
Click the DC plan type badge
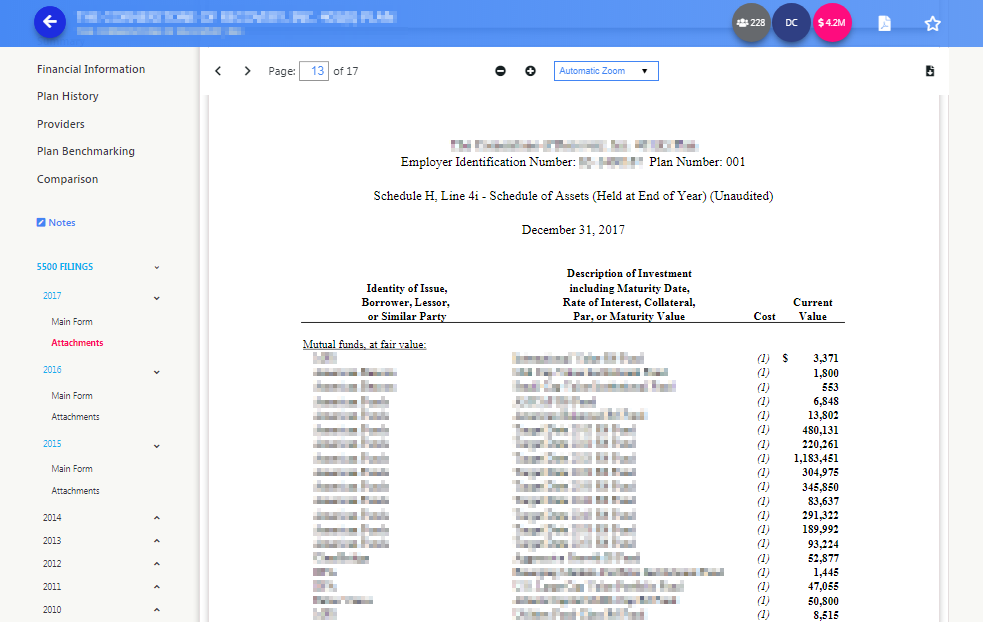(x=791, y=22)
